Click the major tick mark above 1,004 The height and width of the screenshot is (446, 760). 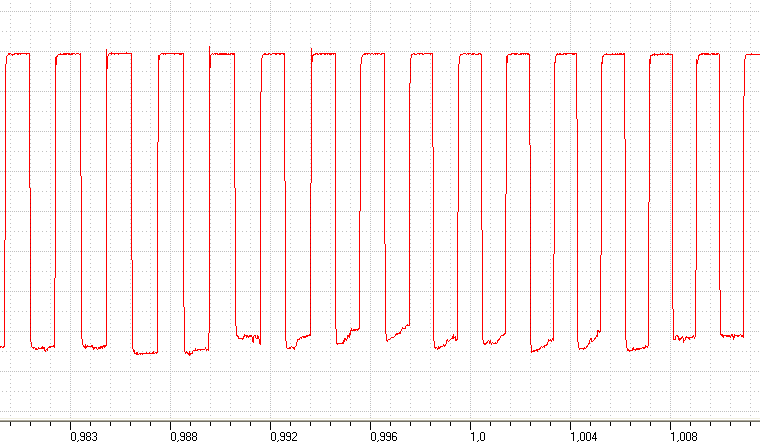(570, 425)
